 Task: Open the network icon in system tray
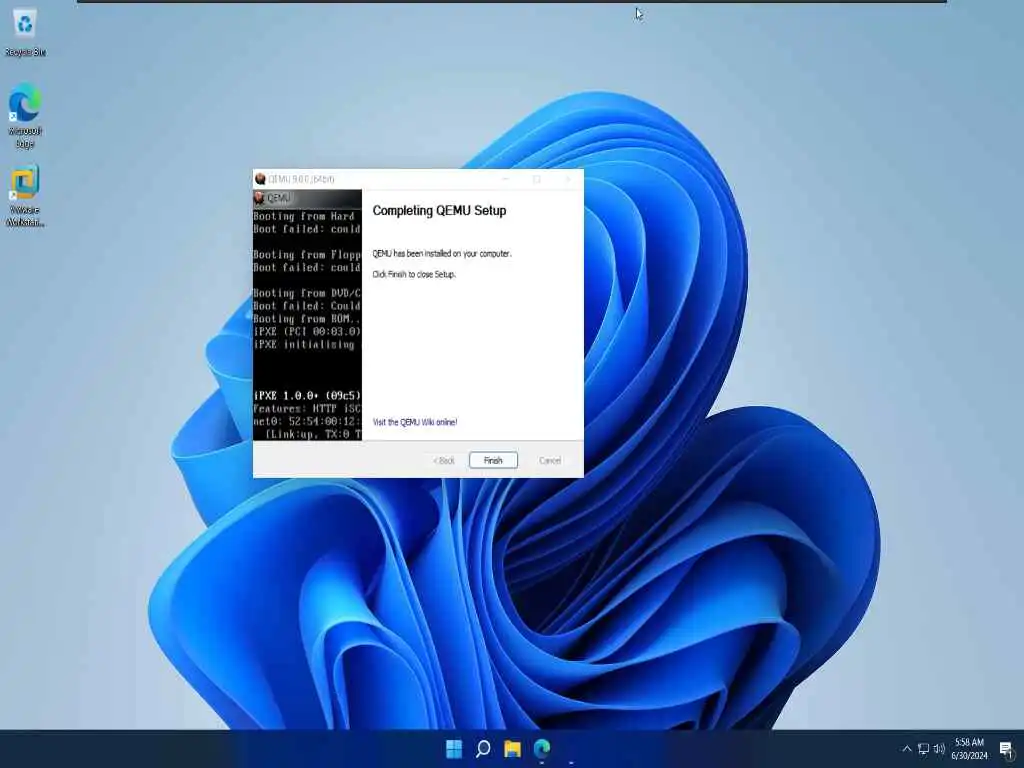point(923,749)
